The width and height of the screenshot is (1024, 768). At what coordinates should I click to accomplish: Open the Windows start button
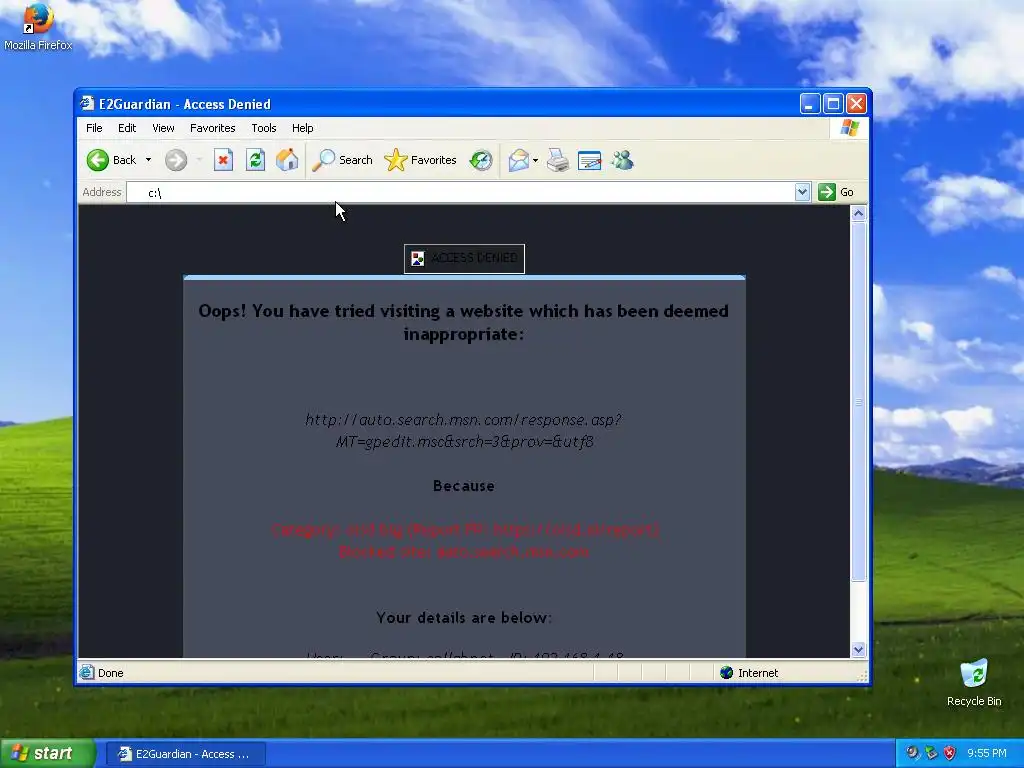[x=47, y=753]
